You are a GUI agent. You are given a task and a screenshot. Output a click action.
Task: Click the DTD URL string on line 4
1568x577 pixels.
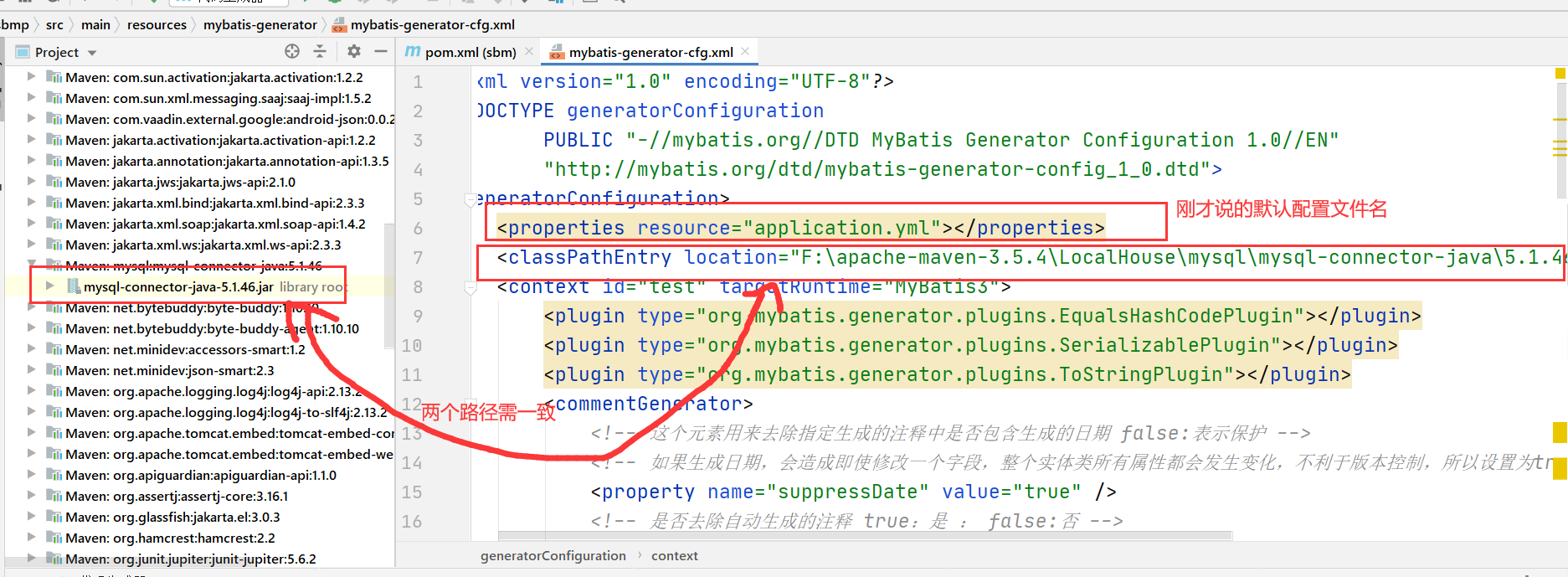(877, 169)
